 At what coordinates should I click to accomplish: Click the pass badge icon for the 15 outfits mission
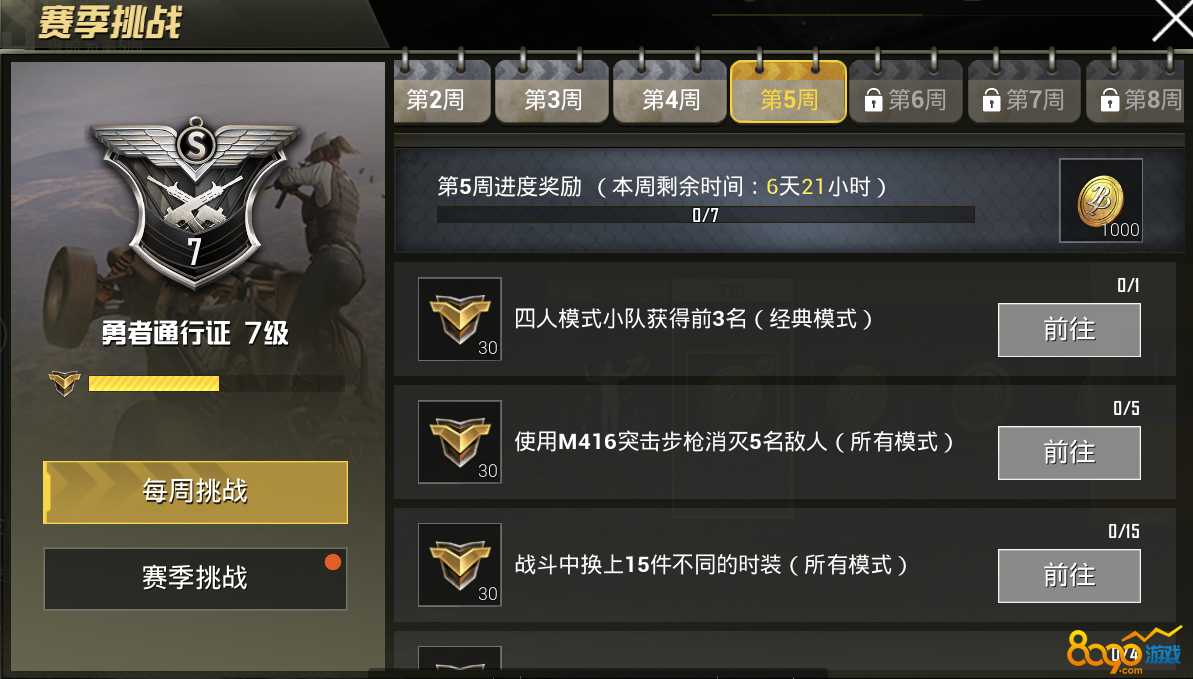click(x=460, y=565)
